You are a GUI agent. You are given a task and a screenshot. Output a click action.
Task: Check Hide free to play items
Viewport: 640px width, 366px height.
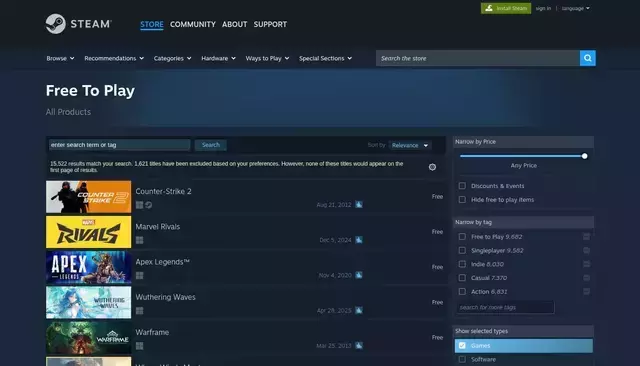[462, 200]
